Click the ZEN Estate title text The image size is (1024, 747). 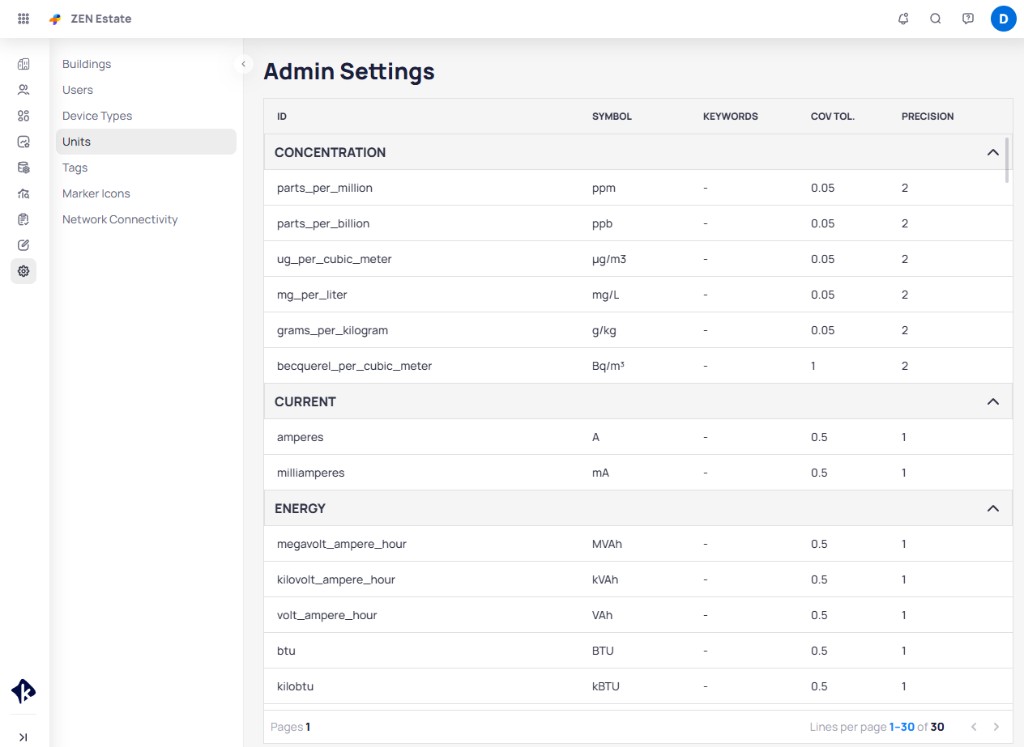101,19
